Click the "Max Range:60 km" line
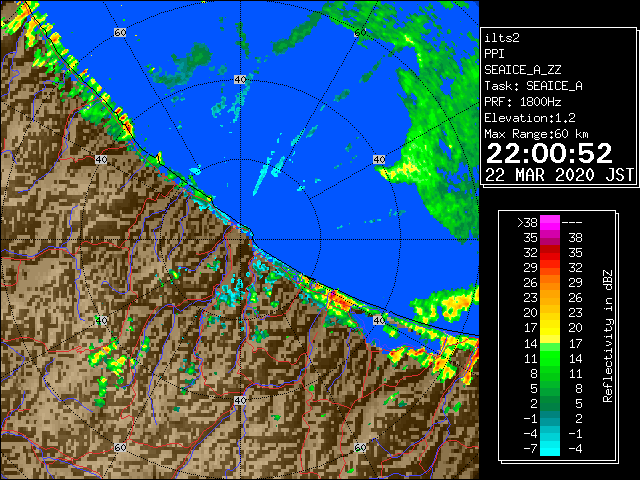Image resolution: width=640 pixels, height=480 pixels. 536,134
